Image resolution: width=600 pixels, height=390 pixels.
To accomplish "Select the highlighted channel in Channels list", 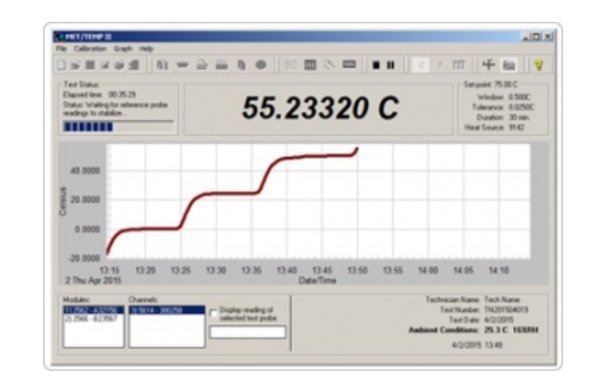I will tap(167, 310).
